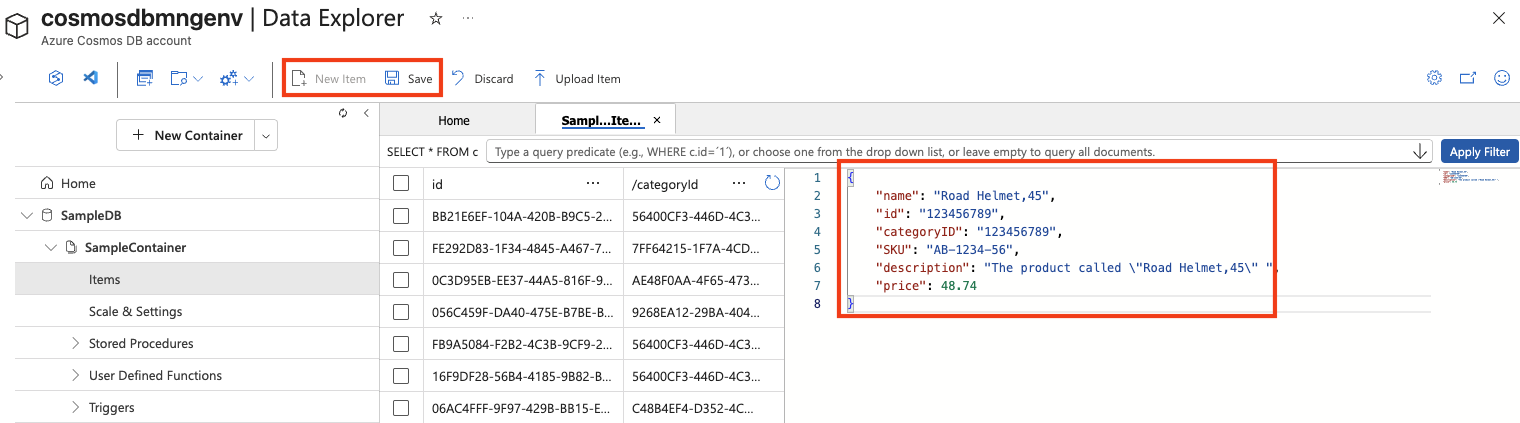Select Scale & Settings in the tree

click(135, 312)
